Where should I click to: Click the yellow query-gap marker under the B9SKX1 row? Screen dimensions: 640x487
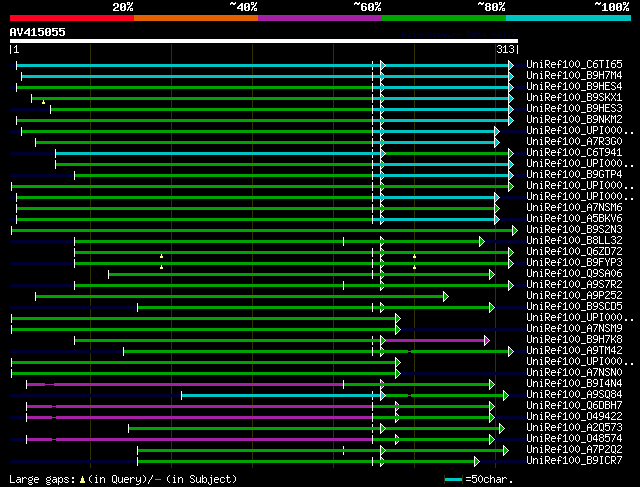click(43, 102)
